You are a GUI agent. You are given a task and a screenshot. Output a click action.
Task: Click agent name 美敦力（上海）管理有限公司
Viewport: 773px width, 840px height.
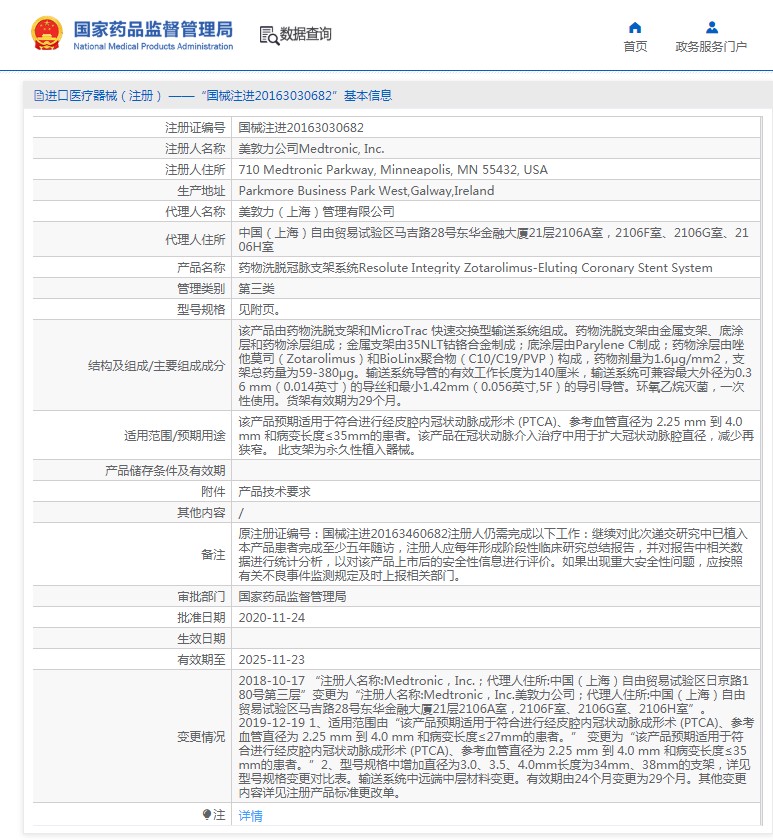point(316,212)
